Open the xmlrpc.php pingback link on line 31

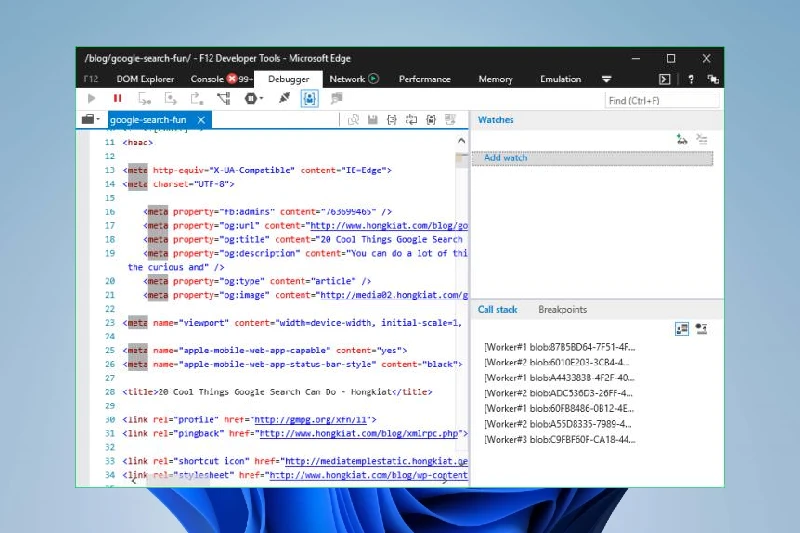click(x=359, y=434)
